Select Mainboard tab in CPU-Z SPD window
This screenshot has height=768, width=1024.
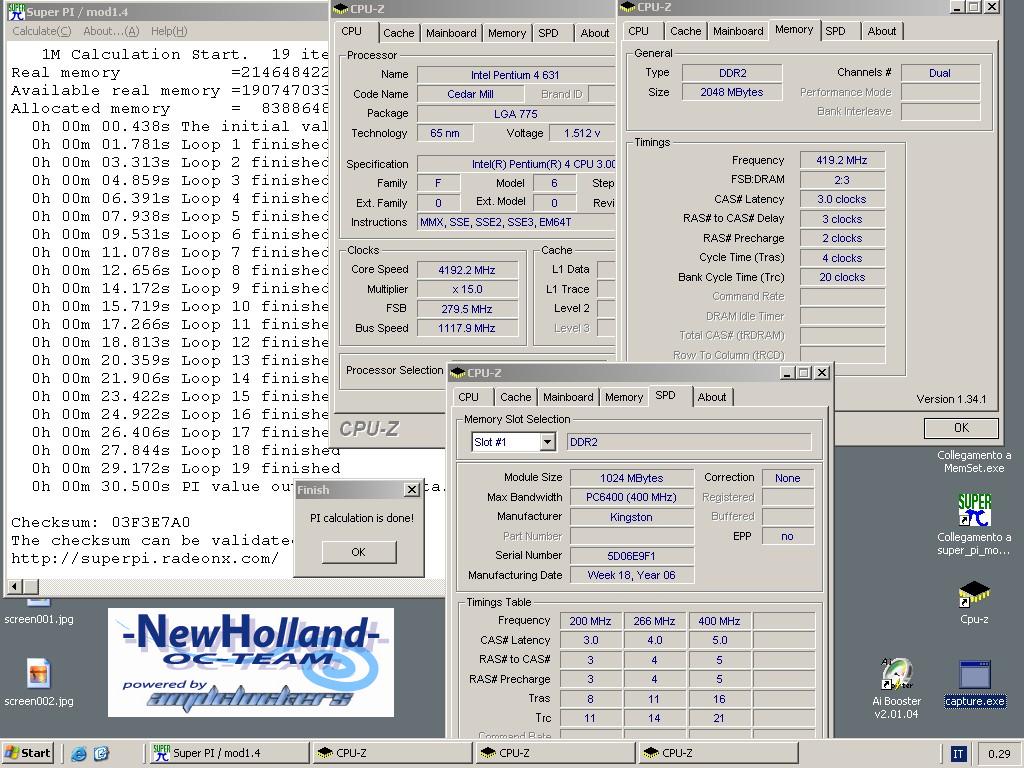point(568,397)
